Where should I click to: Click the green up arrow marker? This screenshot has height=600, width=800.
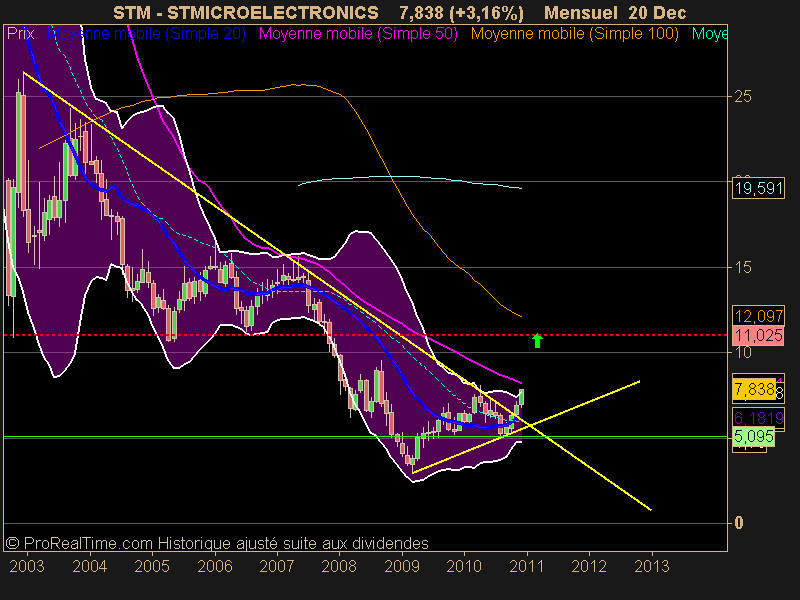tap(537, 340)
